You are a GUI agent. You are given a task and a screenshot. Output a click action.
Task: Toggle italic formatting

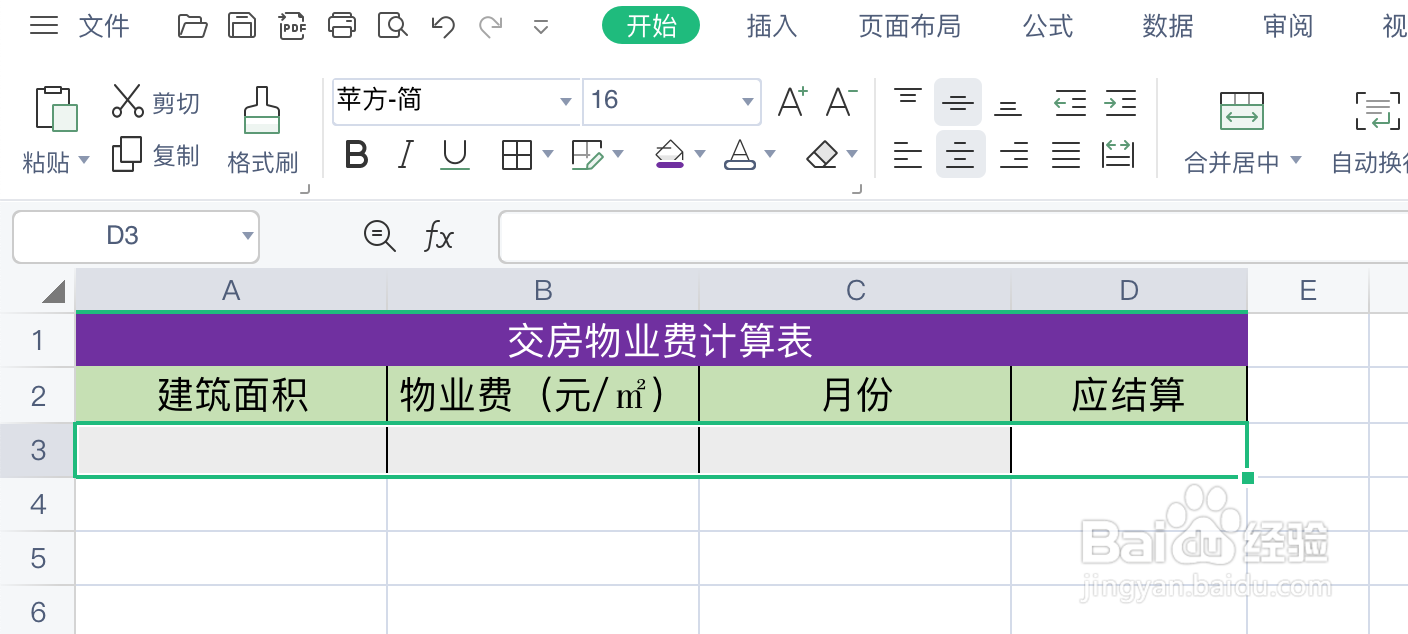pyautogui.click(x=405, y=154)
